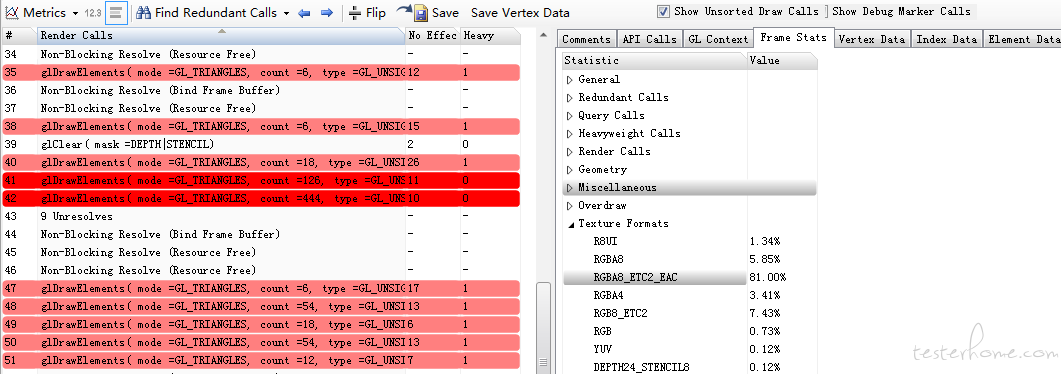
Task: Click the Save floppy disk icon
Action: pos(421,13)
